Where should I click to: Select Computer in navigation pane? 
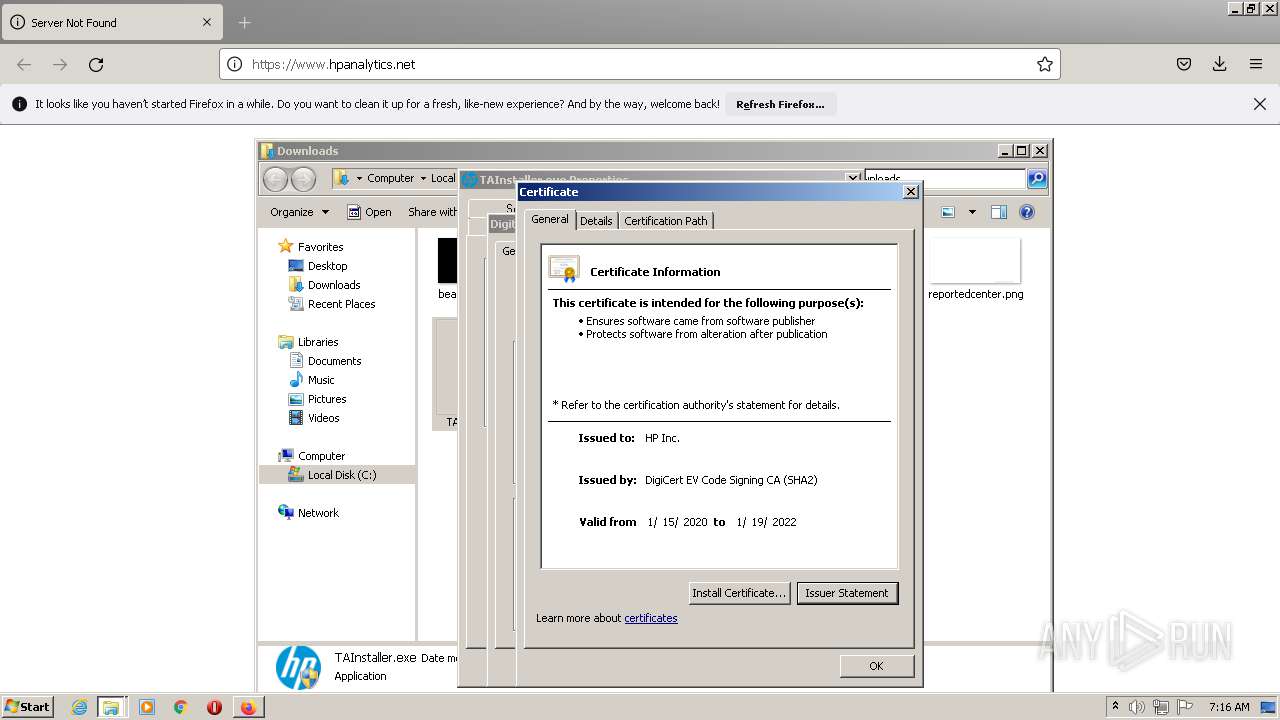321,456
